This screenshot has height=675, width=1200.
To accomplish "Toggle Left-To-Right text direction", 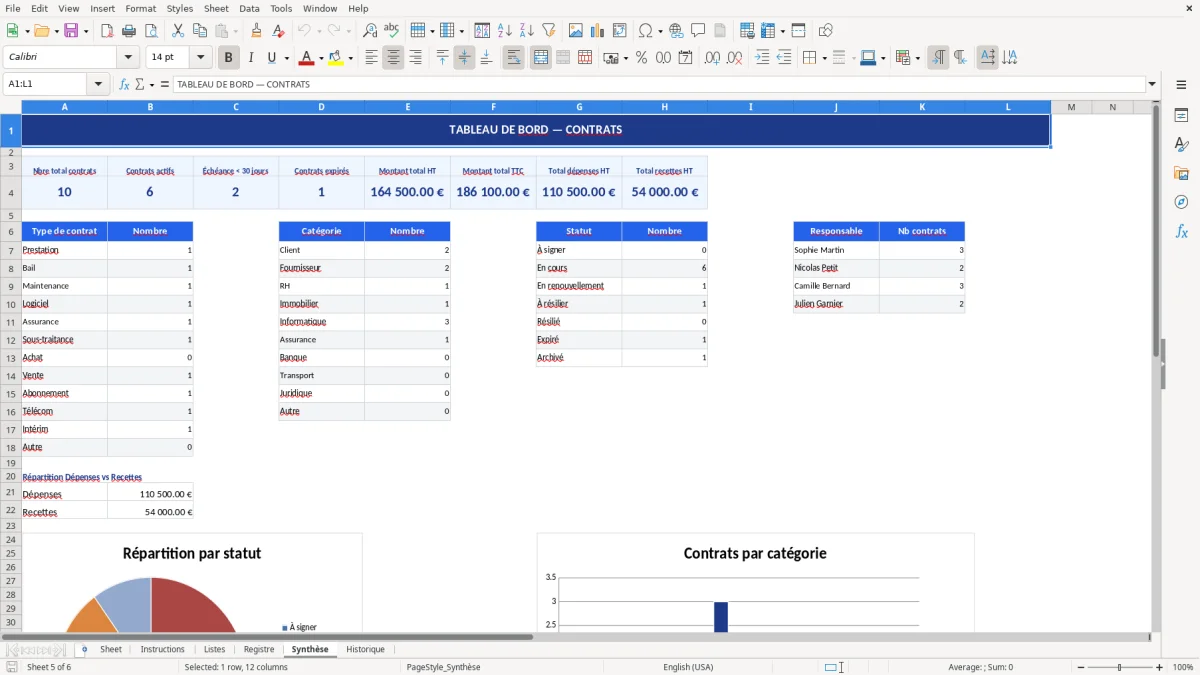I will (x=938, y=58).
